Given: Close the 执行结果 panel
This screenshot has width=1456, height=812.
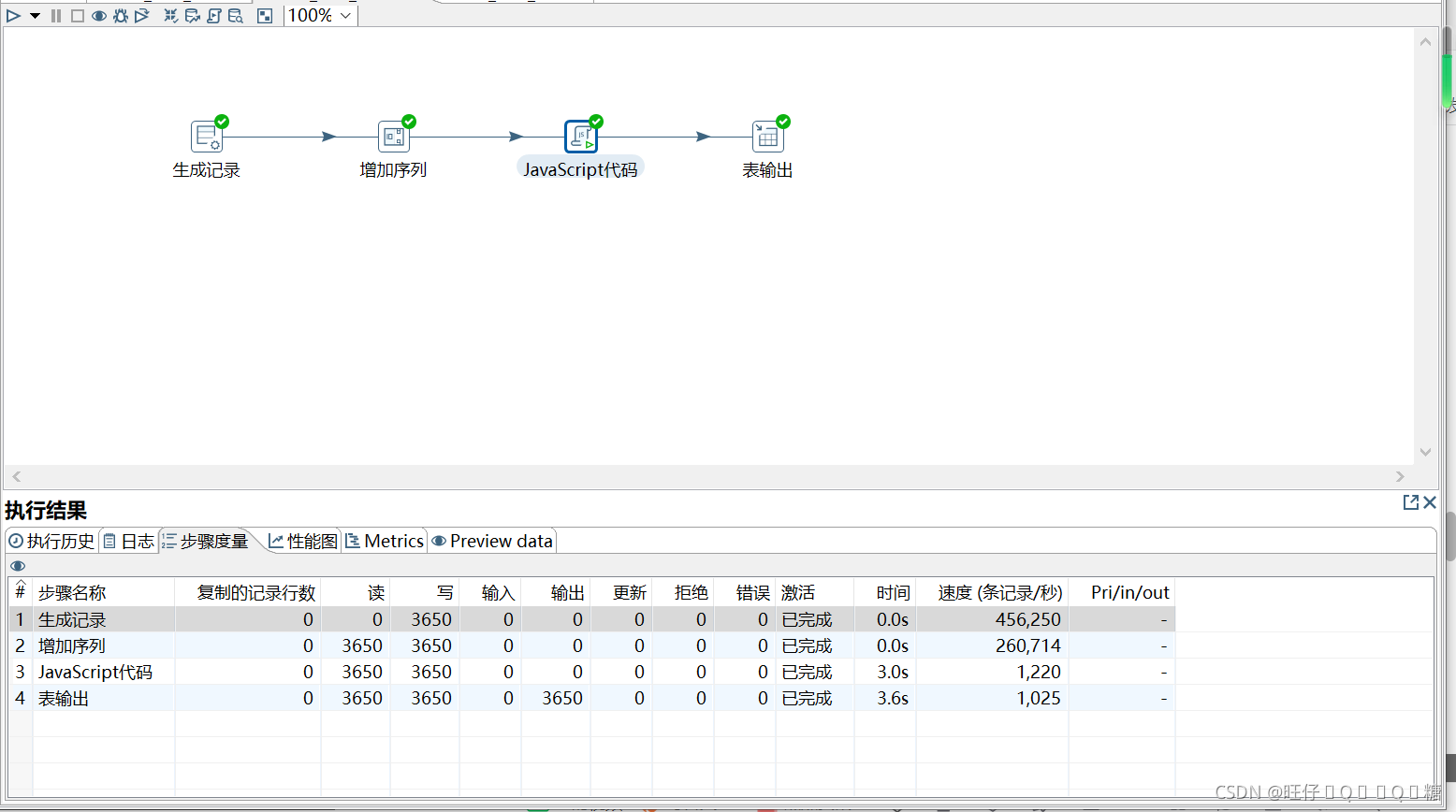Looking at the screenshot, I should coord(1430,502).
